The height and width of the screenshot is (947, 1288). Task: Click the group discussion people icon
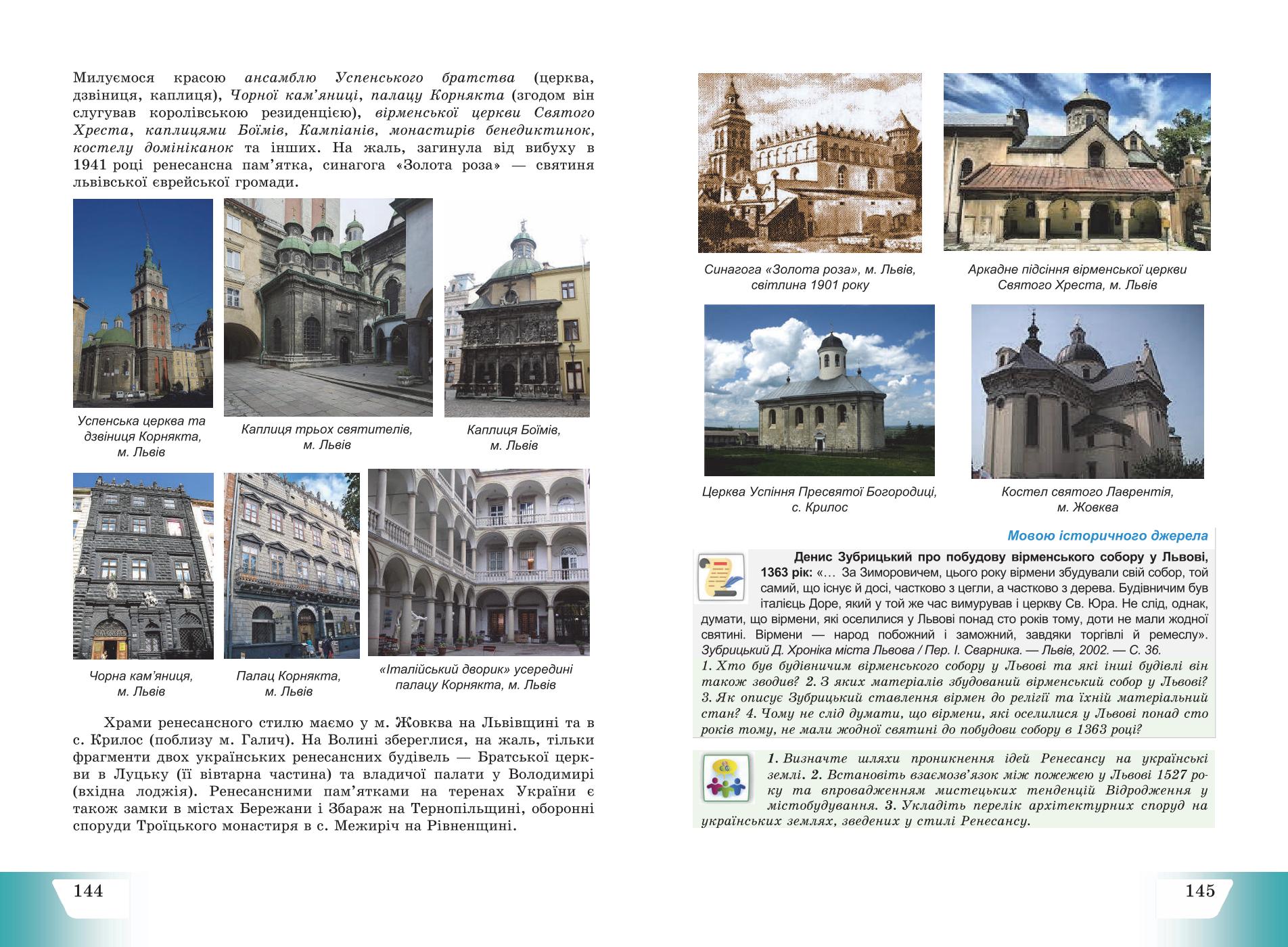coord(726,779)
